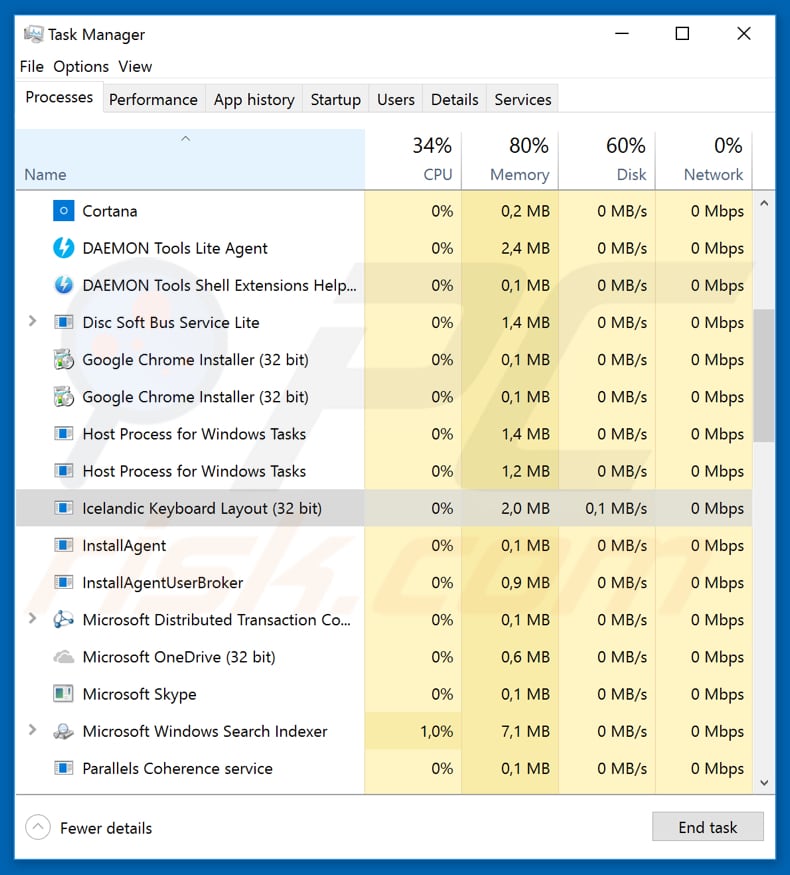Viewport: 790px width, 875px height.
Task: Maximize the Task Manager window
Action: [682, 33]
